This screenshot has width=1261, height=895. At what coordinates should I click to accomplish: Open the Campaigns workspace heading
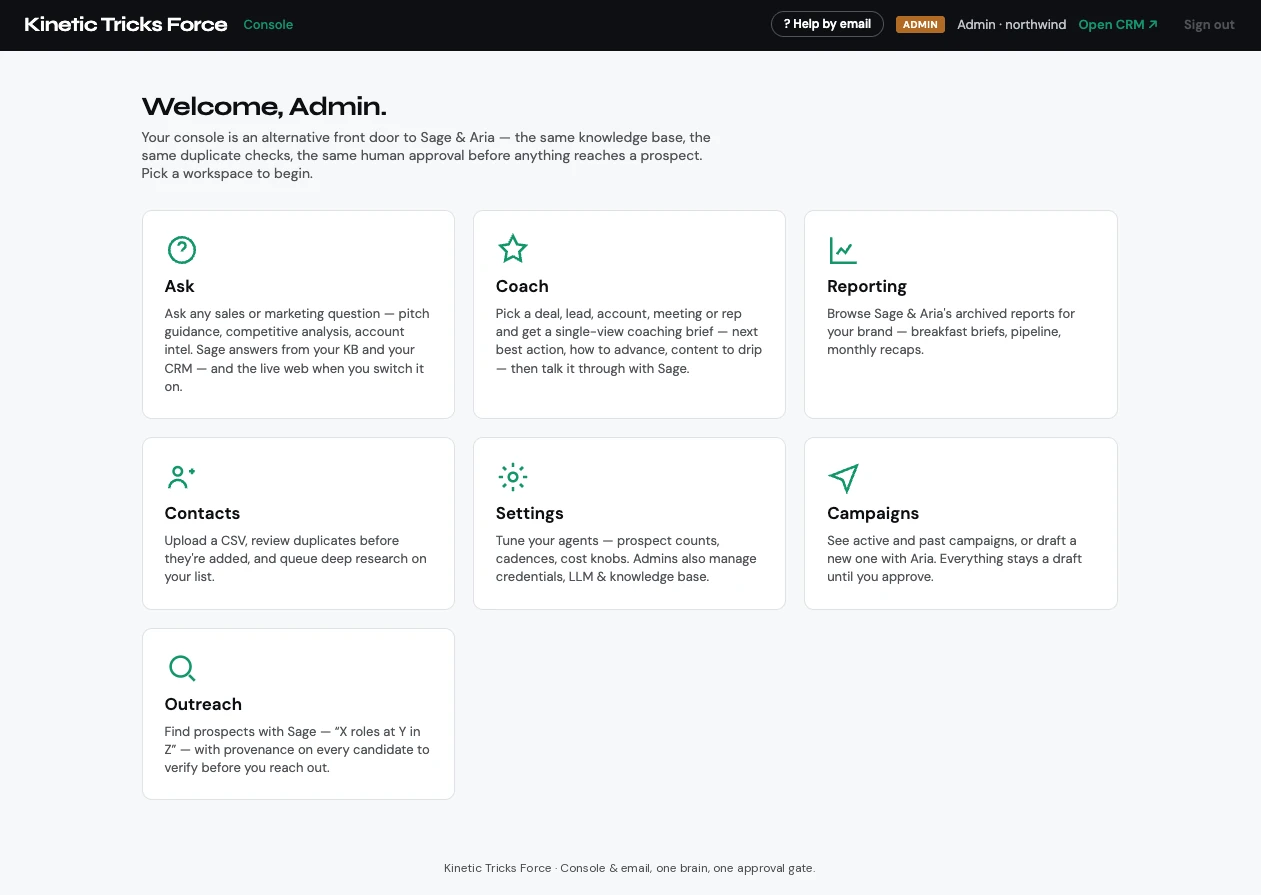[x=873, y=513]
